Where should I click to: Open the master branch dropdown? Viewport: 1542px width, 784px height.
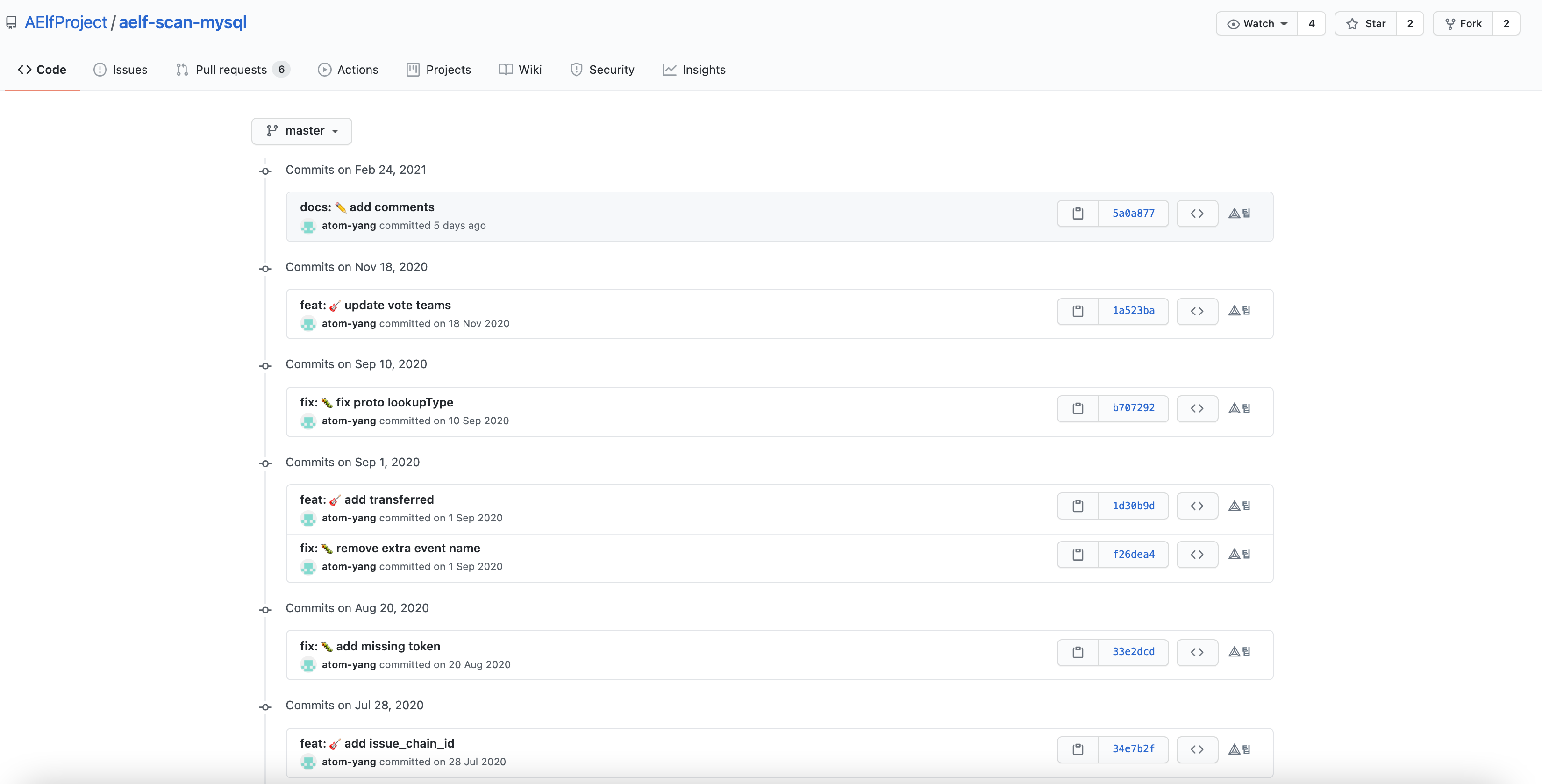[302, 131]
